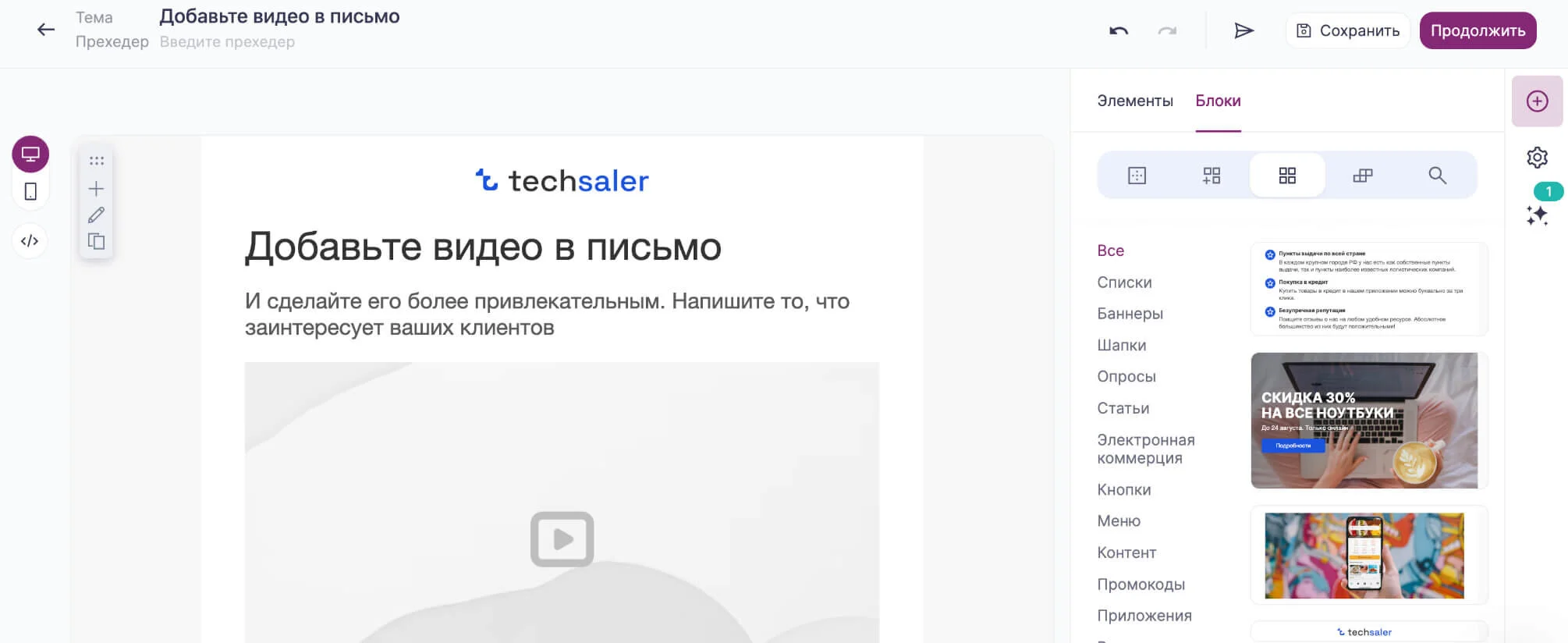1568x643 pixels.
Task: Select the Опросы category
Action: point(1126,376)
